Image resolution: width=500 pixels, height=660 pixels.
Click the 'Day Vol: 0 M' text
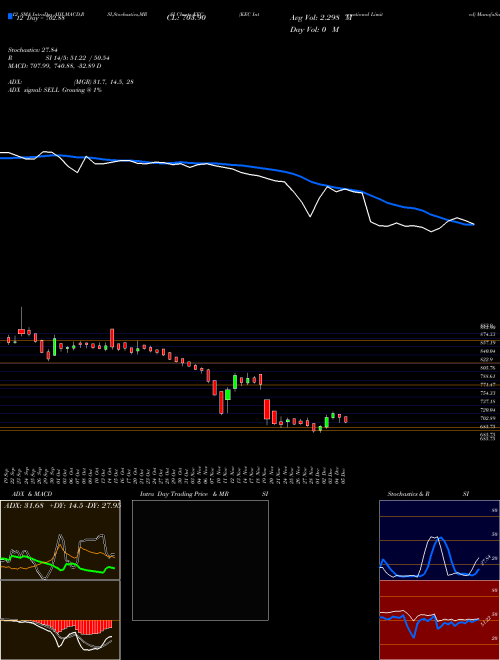point(314,30)
